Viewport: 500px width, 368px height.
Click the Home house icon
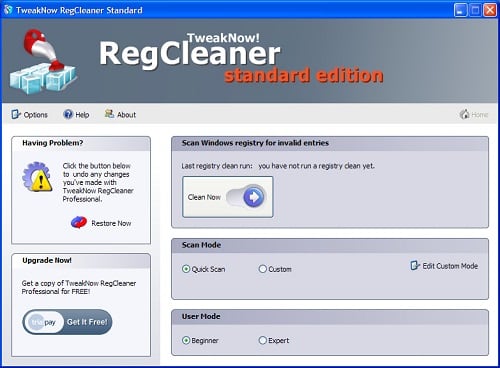click(464, 114)
